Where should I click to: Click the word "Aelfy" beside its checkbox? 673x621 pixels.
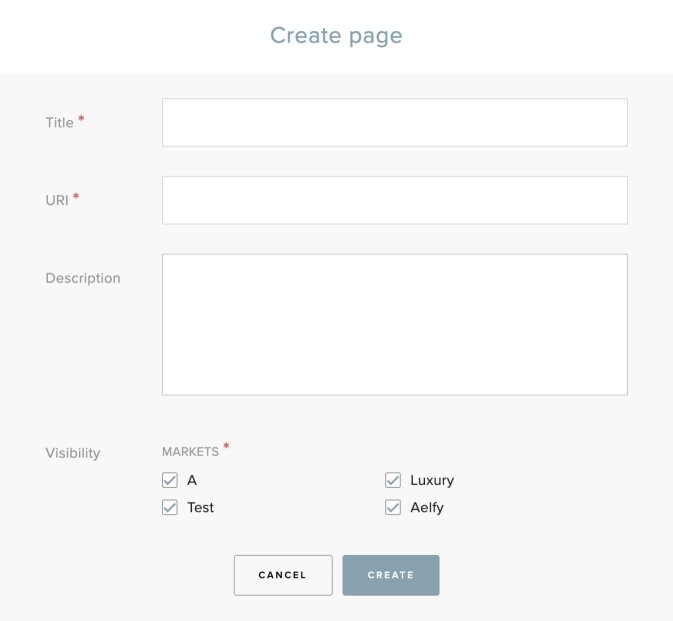click(427, 507)
